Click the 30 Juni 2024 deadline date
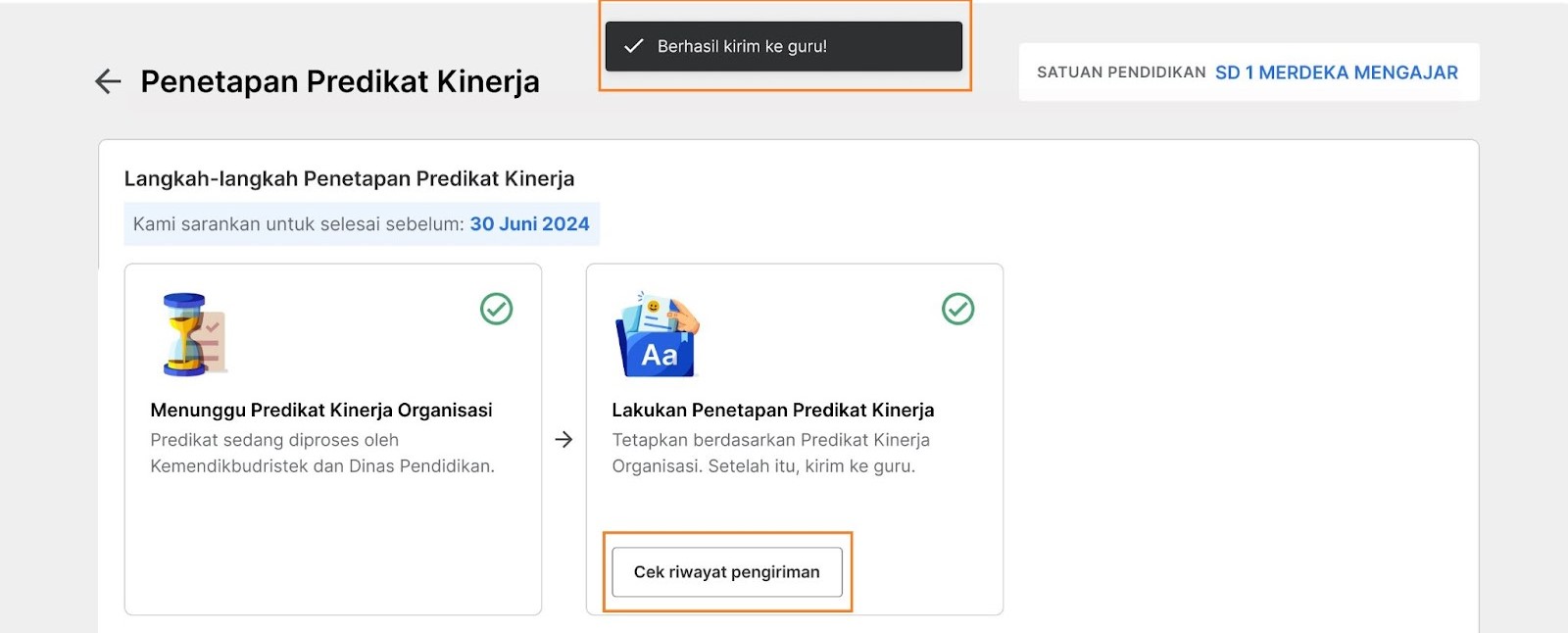1568x633 pixels. [530, 223]
